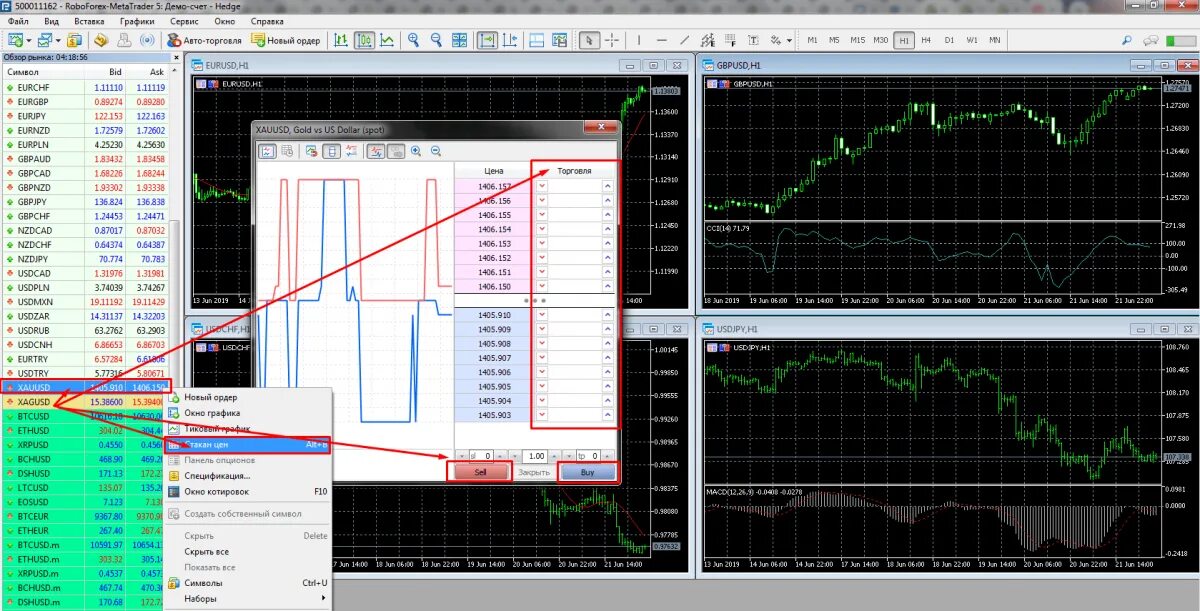Toggle chart shift icon

tap(510, 40)
